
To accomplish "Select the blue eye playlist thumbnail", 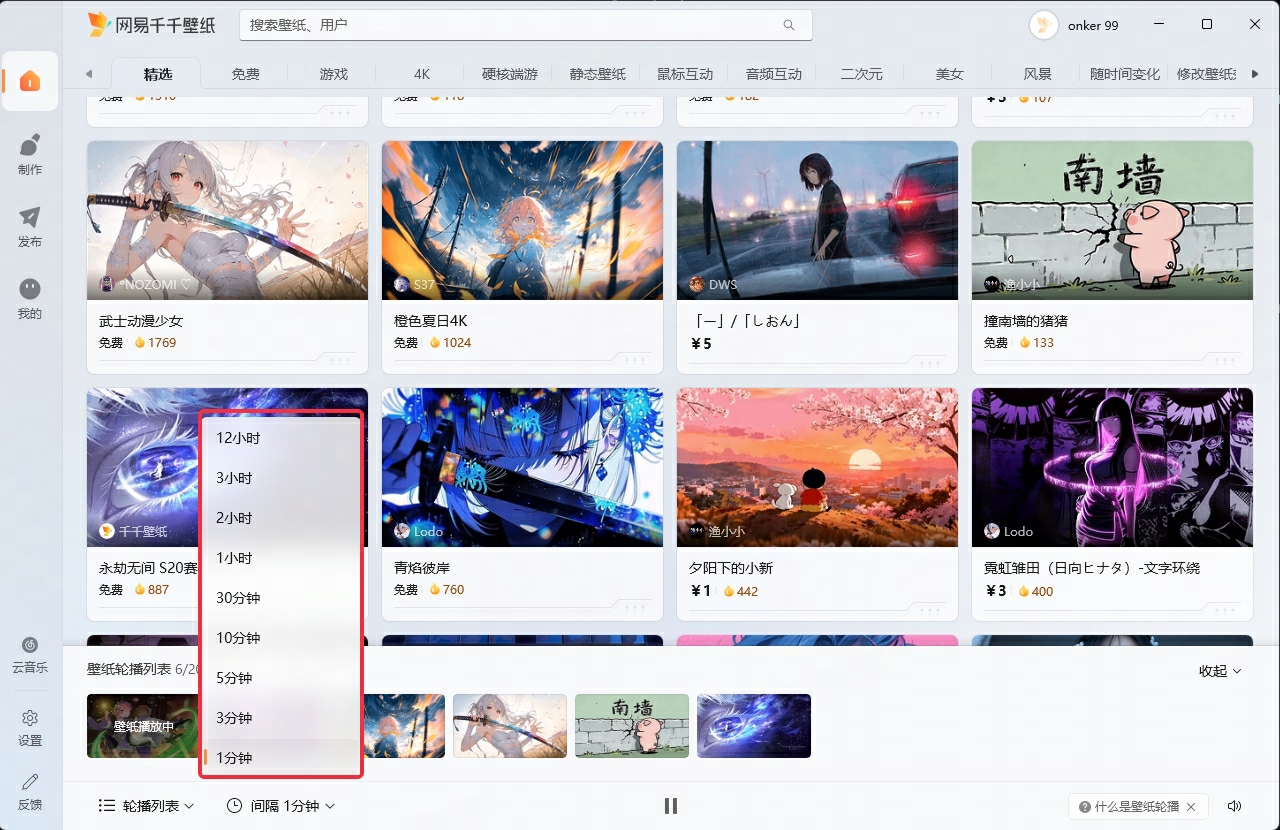I will 754,726.
